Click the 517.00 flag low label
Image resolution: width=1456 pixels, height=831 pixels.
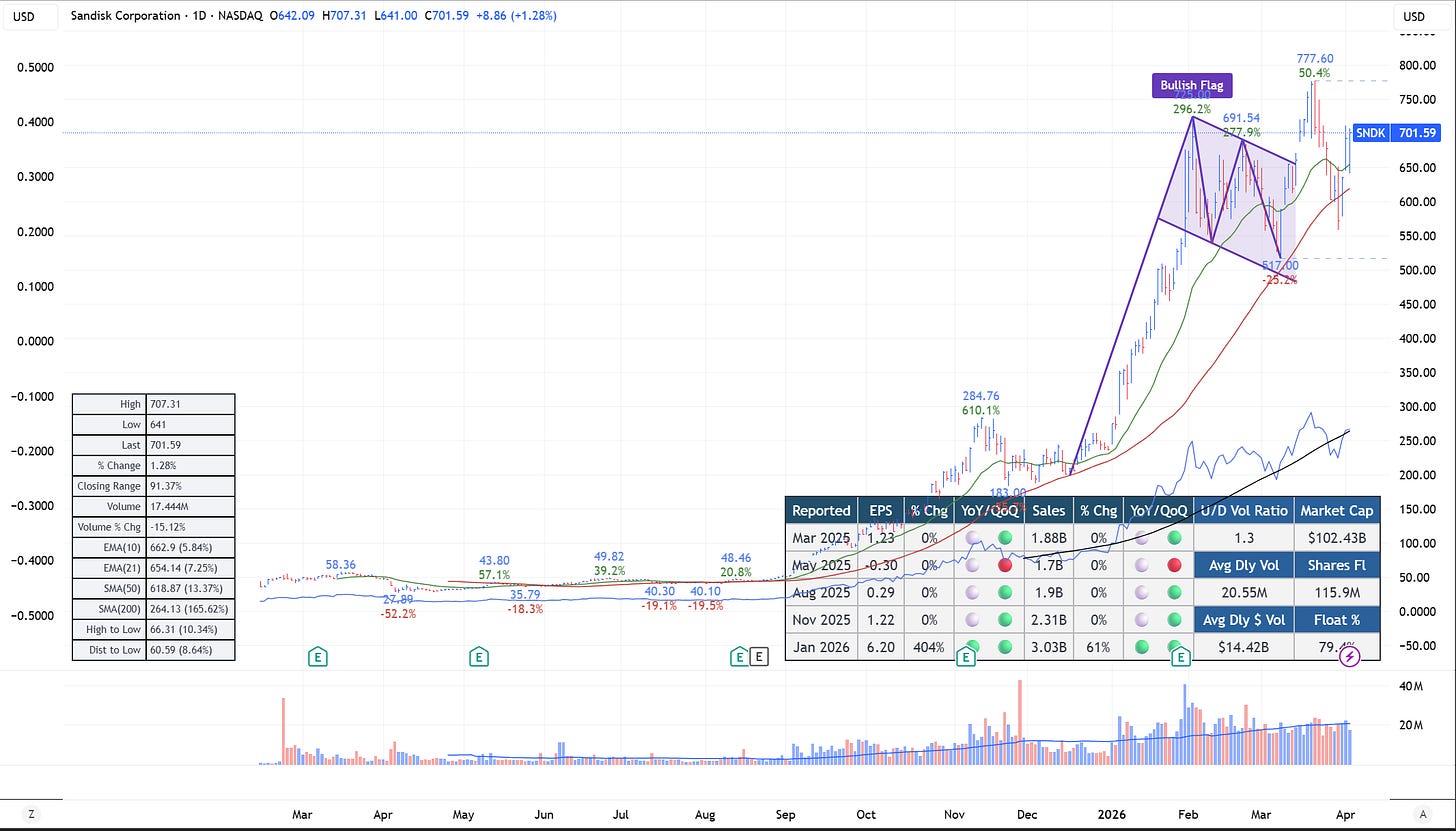[1279, 266]
